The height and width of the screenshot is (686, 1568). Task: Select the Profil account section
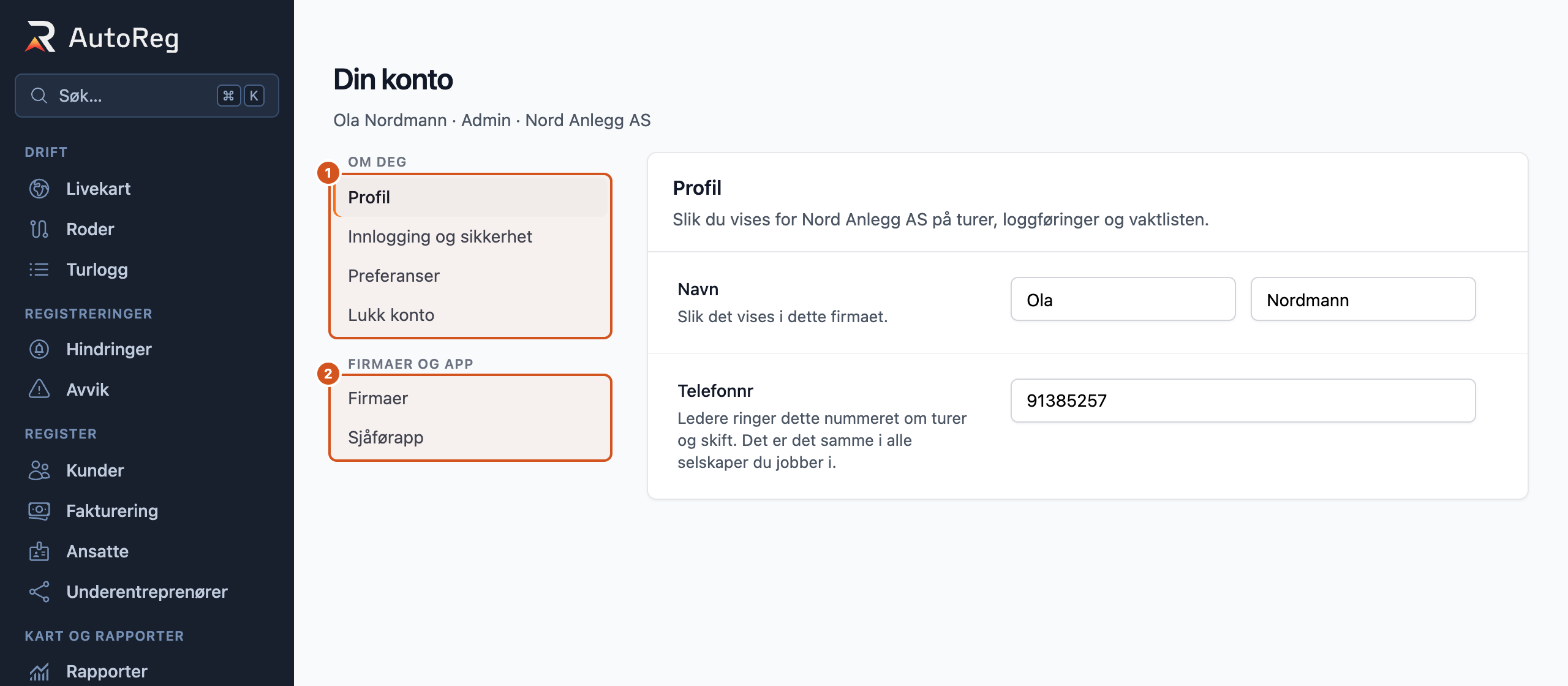[x=472, y=197]
